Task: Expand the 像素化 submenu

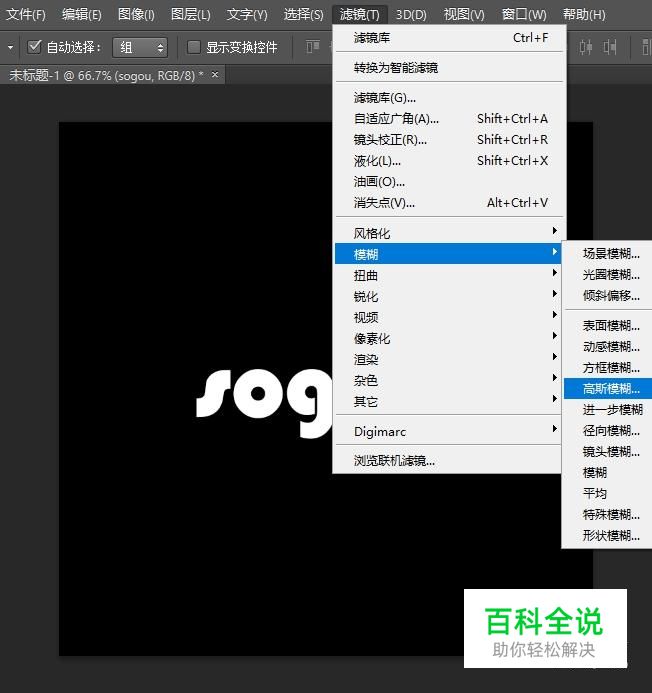Action: click(x=448, y=338)
